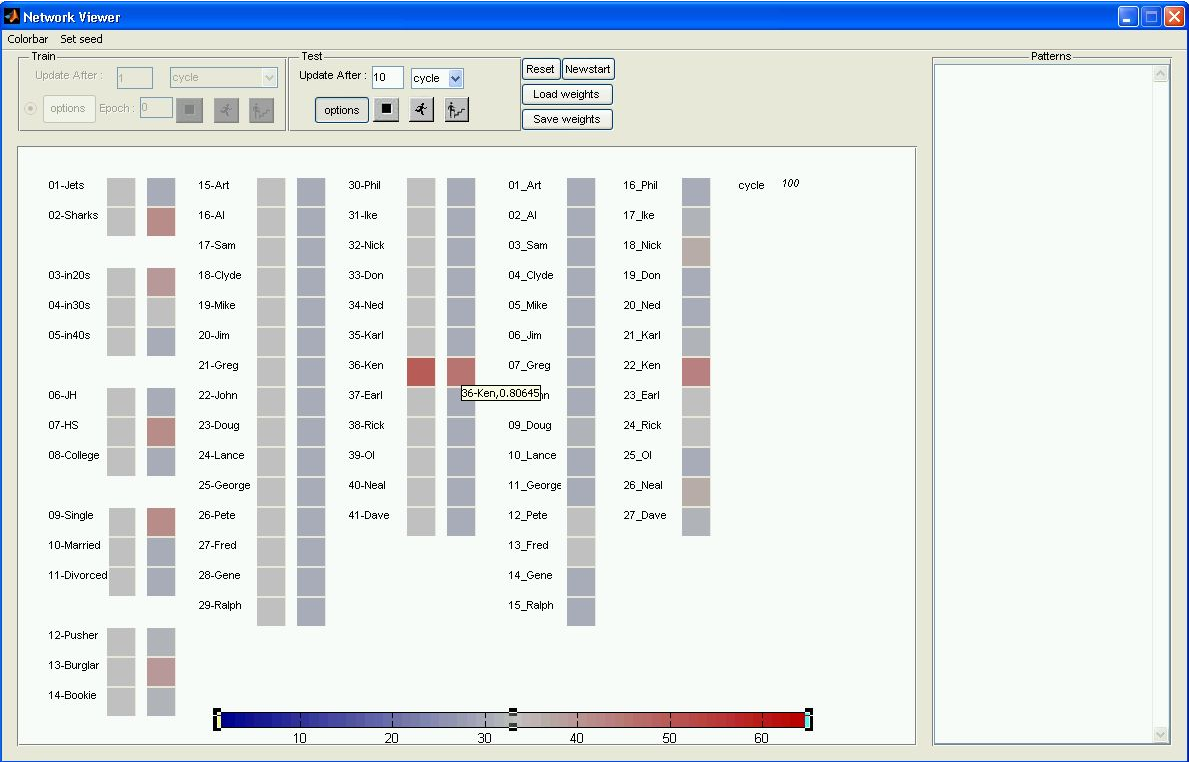Viewport: 1190px width, 762px height.
Task: Click the Newstart button
Action: (x=588, y=69)
